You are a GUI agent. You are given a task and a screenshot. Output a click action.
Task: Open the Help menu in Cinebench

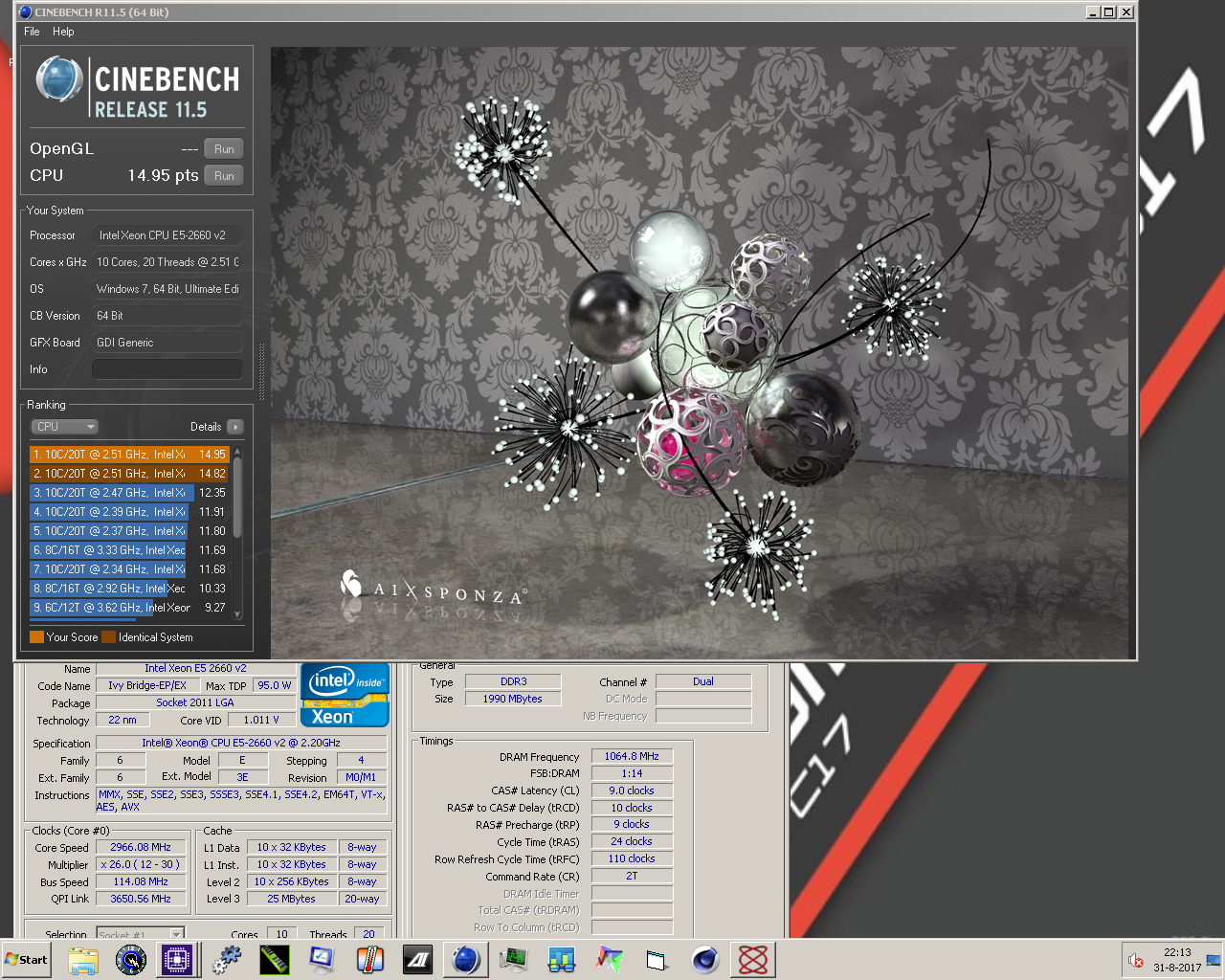click(x=63, y=32)
